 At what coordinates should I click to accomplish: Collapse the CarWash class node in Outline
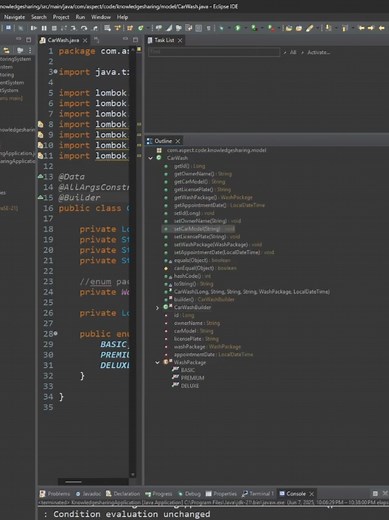150,158
